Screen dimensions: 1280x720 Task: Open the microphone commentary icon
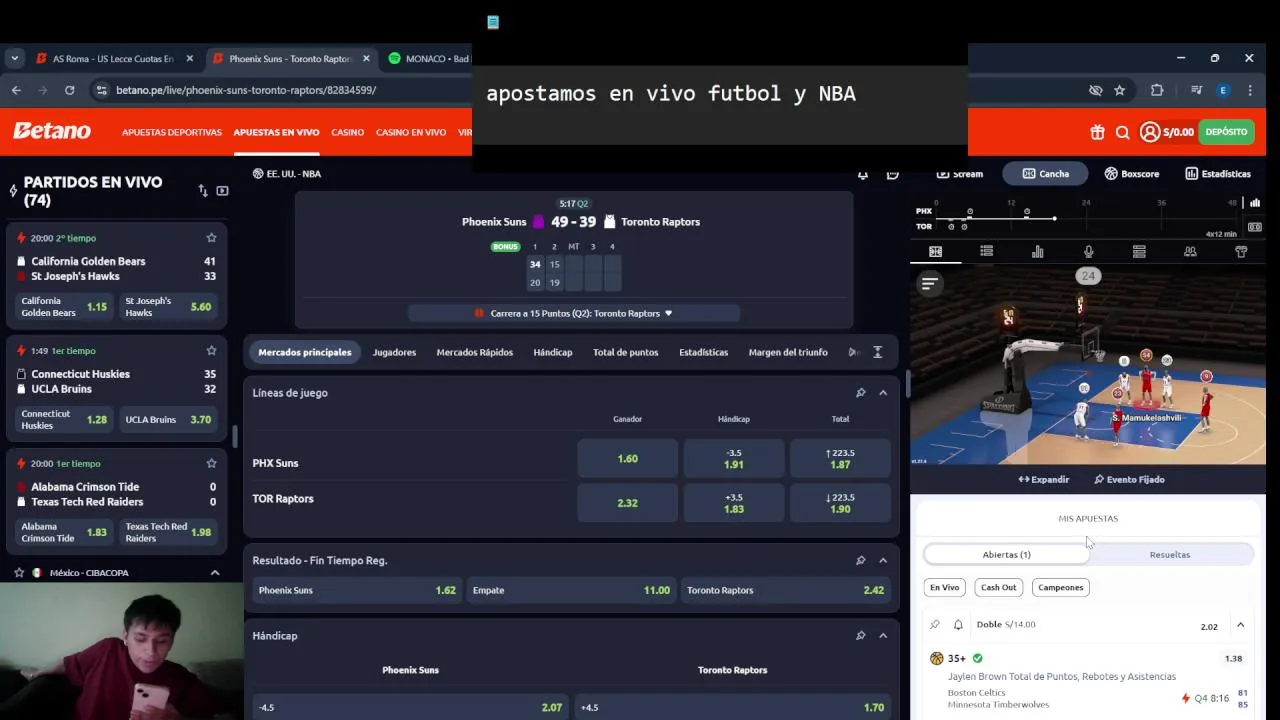1088,252
